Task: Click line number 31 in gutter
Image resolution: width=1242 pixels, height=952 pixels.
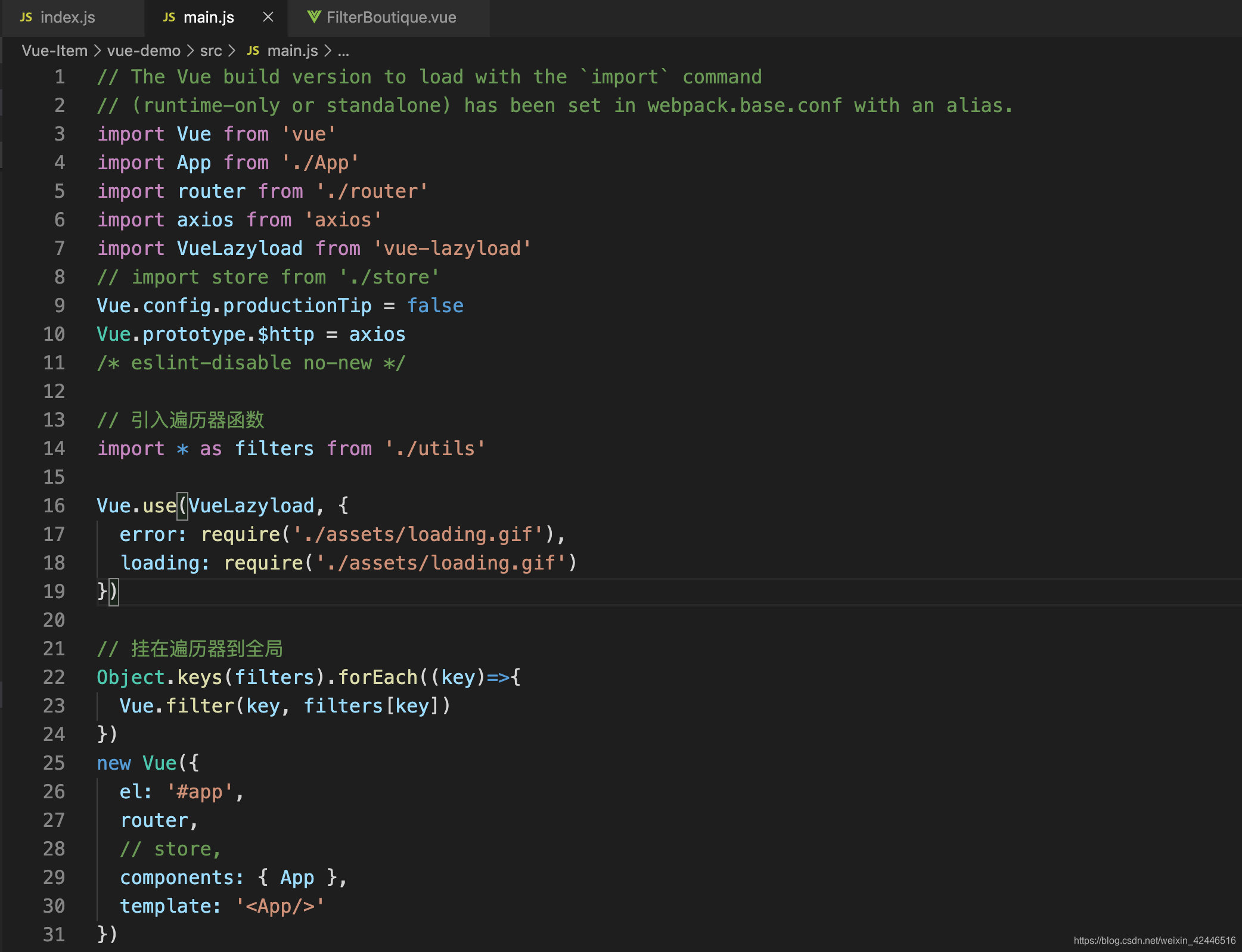Action: click(54, 935)
